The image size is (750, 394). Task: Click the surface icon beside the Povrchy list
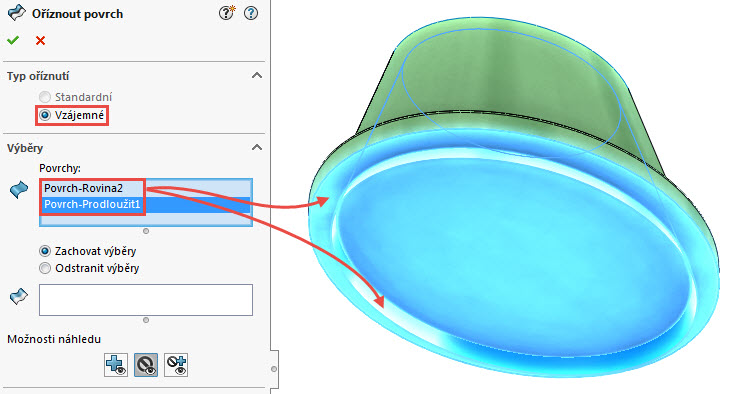[19, 190]
